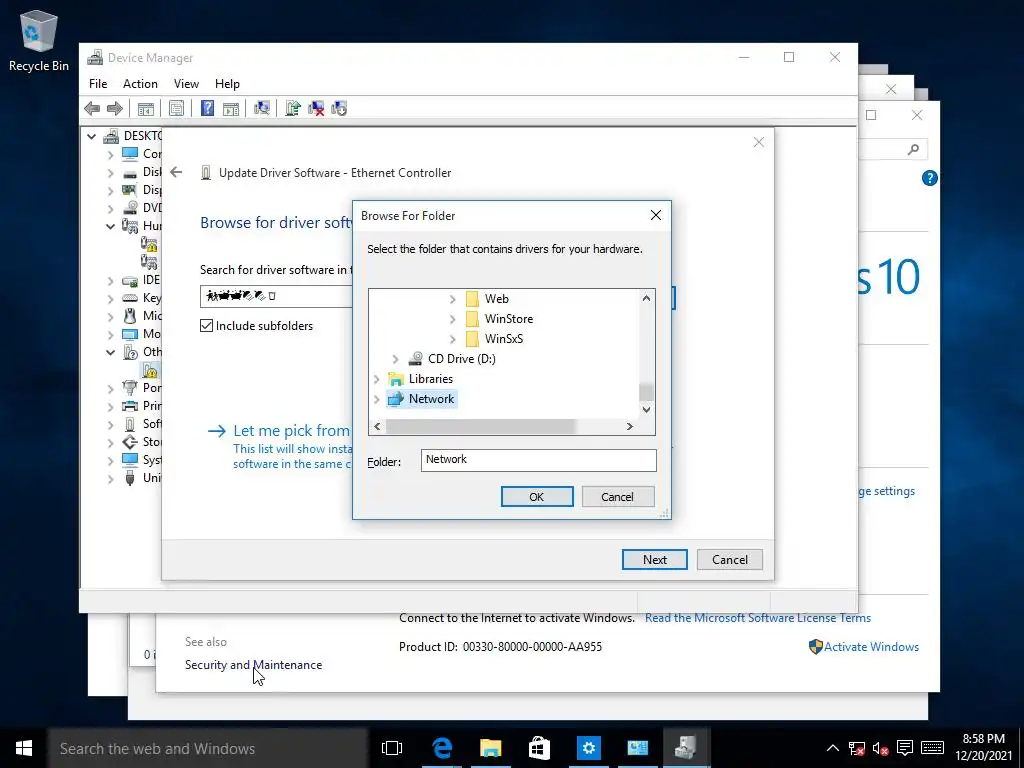The width and height of the screenshot is (1024, 768).
Task: Open the Help menu
Action: coord(227,84)
